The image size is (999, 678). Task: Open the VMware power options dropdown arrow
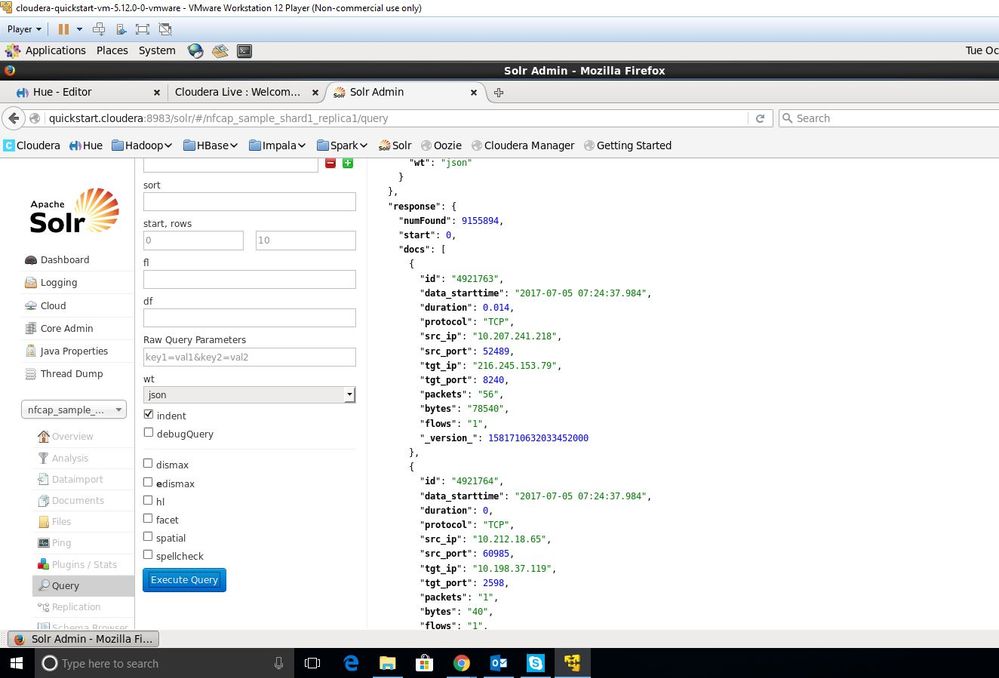(80, 29)
